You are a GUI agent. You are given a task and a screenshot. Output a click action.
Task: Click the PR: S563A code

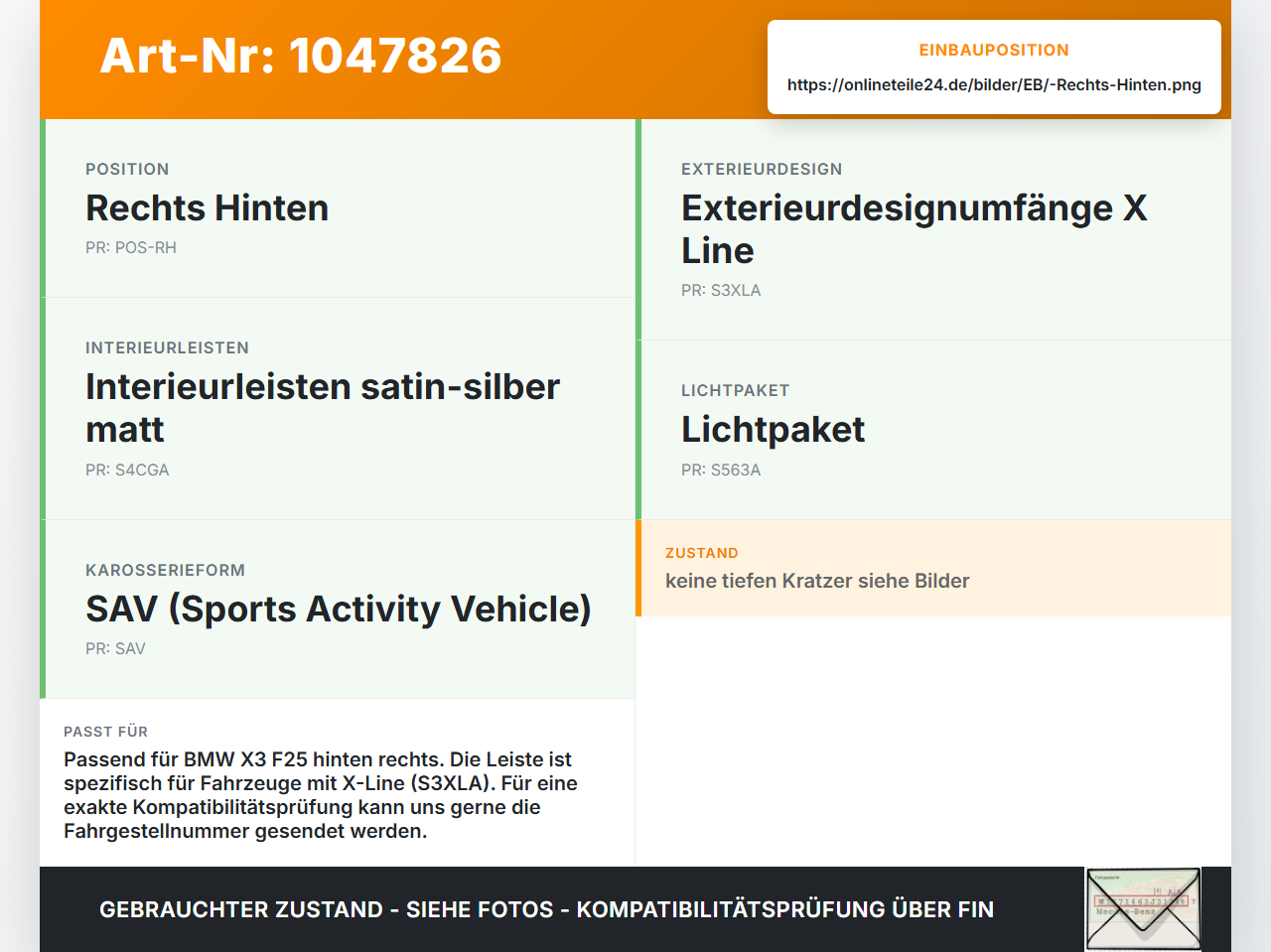click(x=721, y=470)
